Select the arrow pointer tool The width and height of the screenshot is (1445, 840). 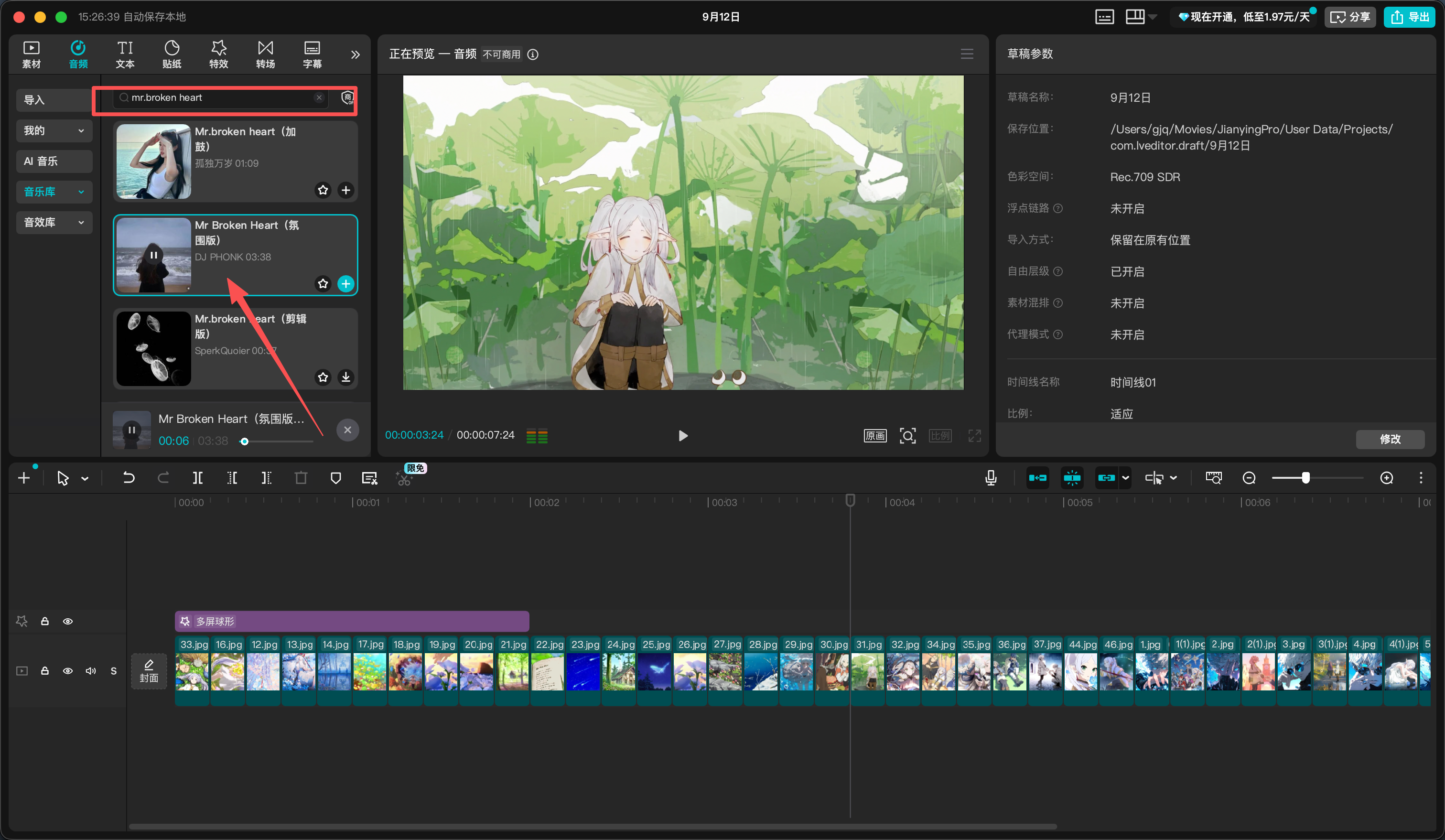click(63, 478)
